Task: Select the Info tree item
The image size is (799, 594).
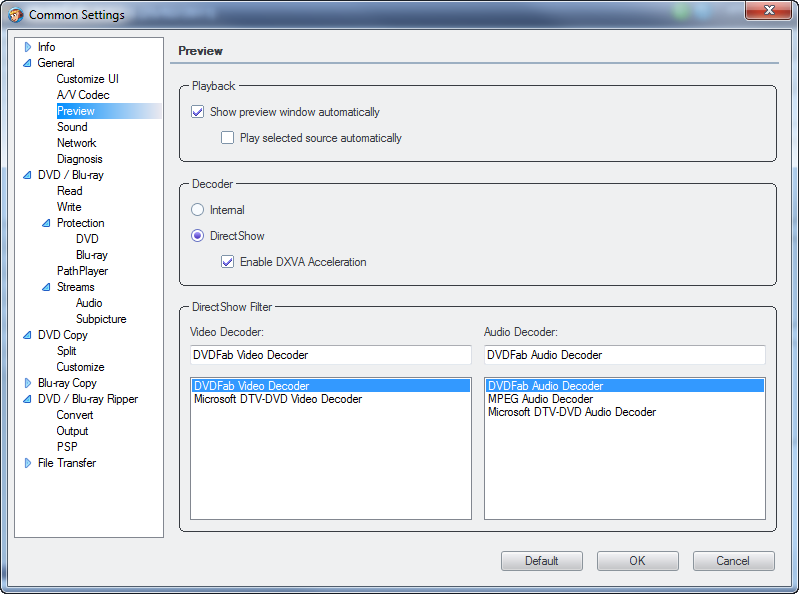Action: tap(46, 47)
